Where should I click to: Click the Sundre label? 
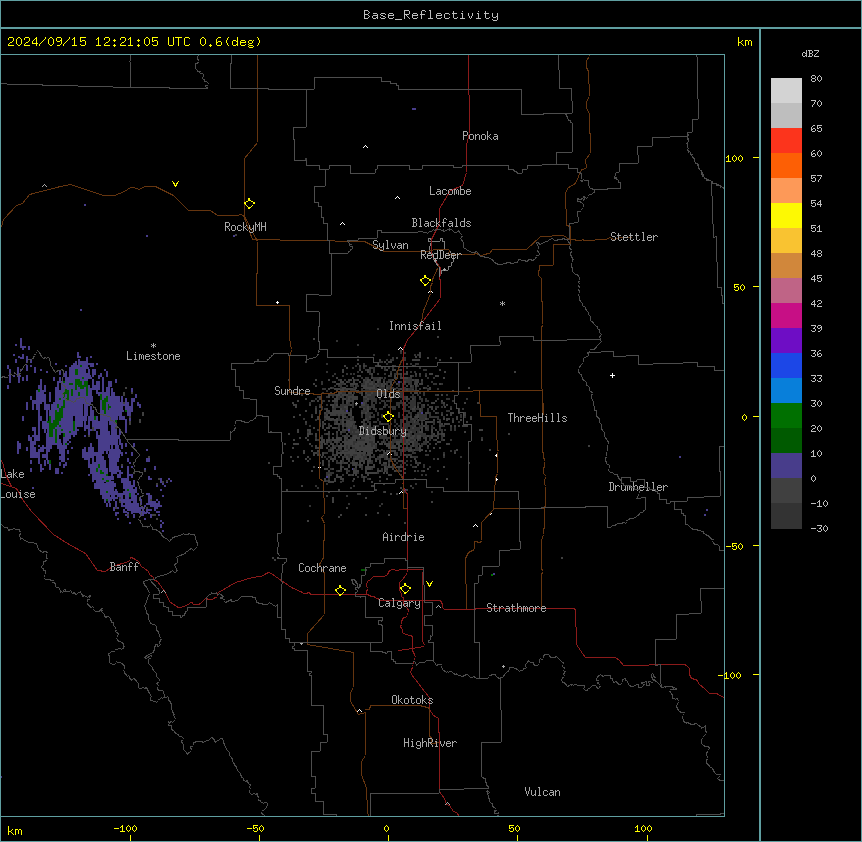292,391
